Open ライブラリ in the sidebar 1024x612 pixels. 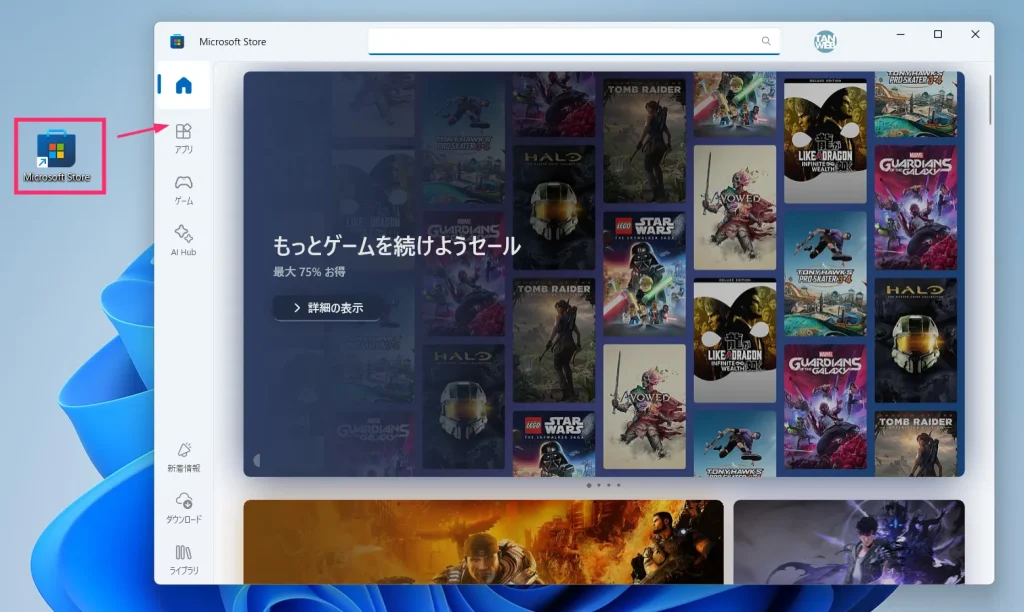[184, 560]
